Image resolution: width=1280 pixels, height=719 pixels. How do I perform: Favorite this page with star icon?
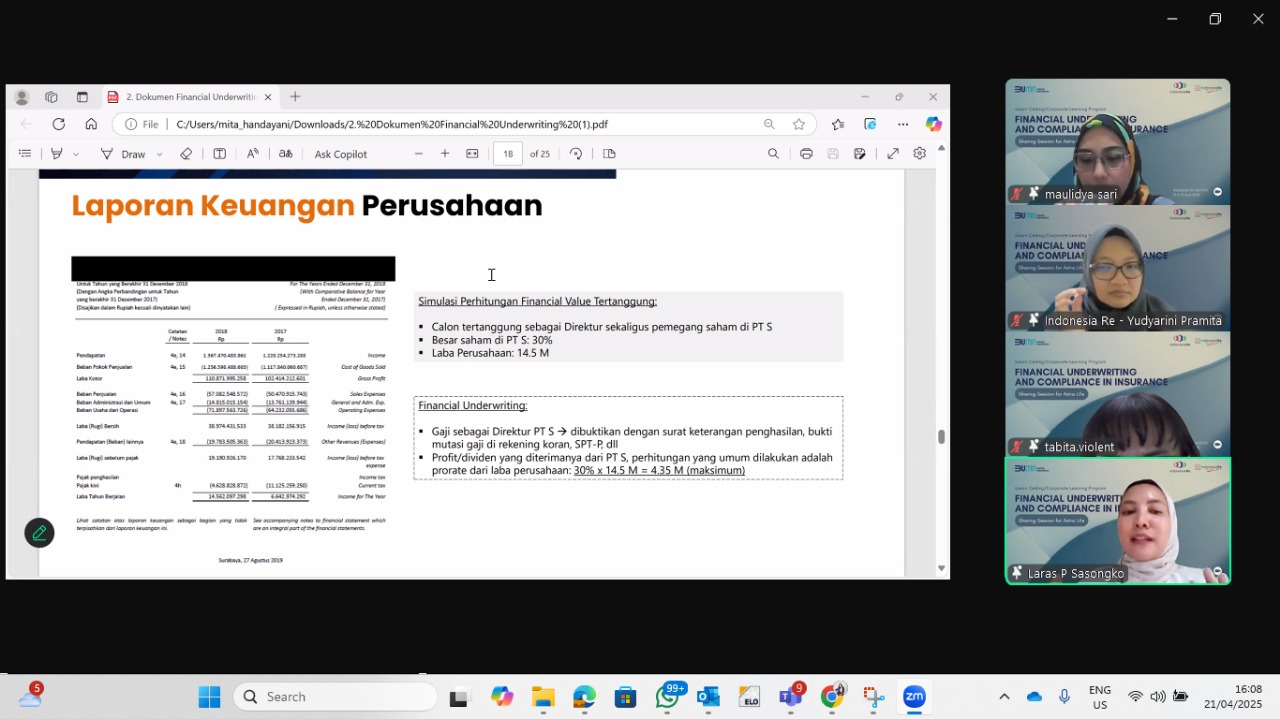coord(799,124)
